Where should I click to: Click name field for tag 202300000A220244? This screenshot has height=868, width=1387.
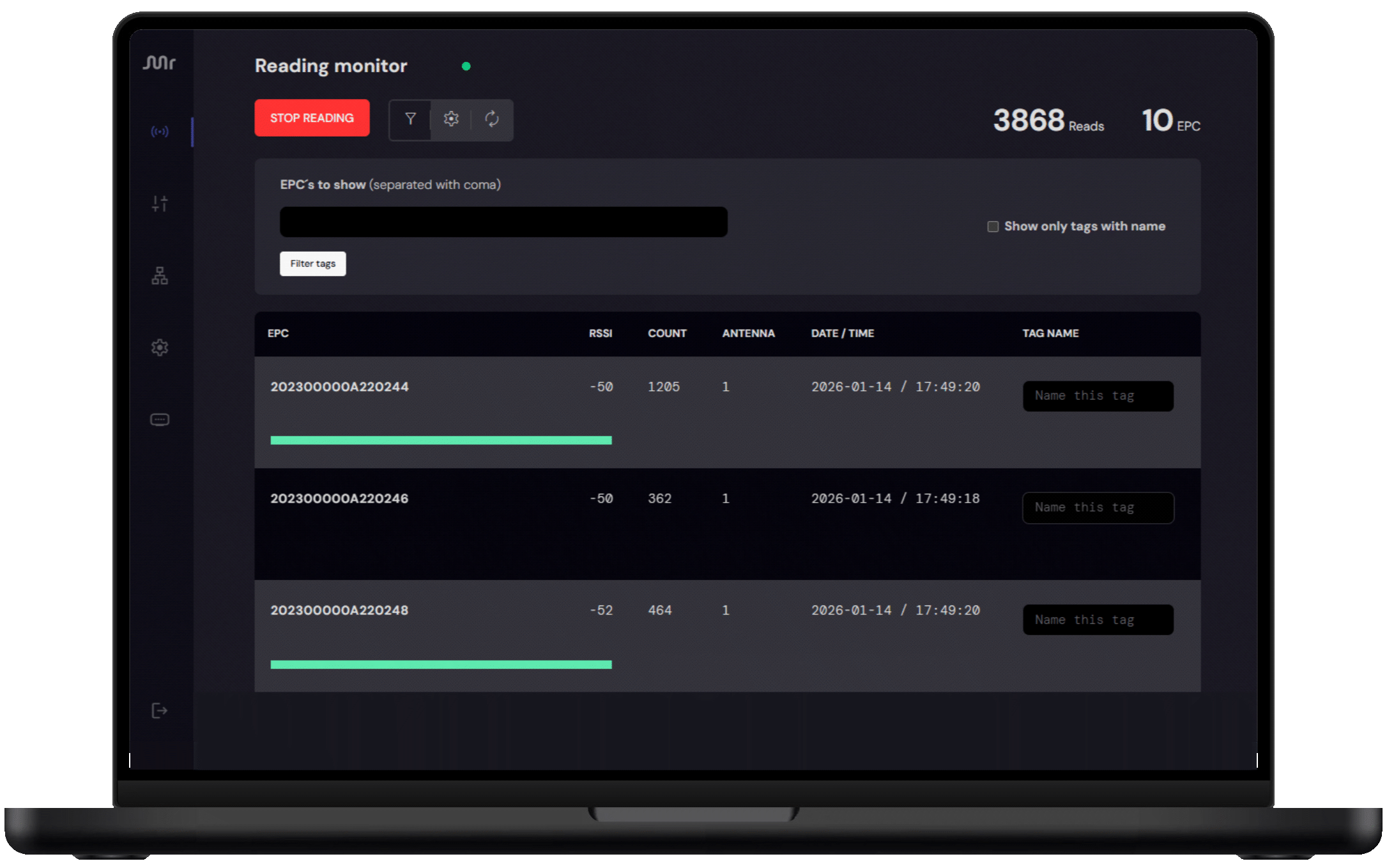coord(1098,396)
